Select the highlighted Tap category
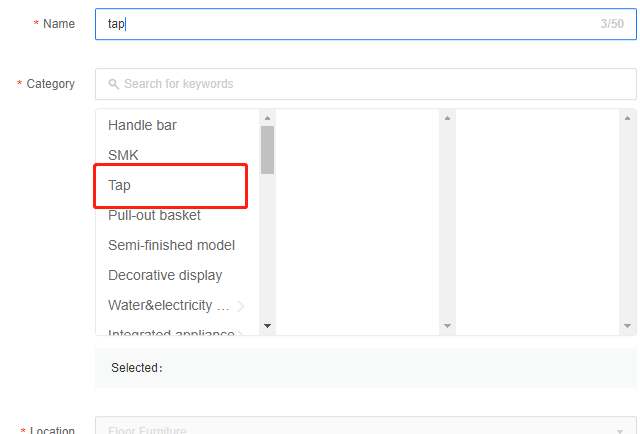Screen dimensions: 640x434 (x=120, y=185)
